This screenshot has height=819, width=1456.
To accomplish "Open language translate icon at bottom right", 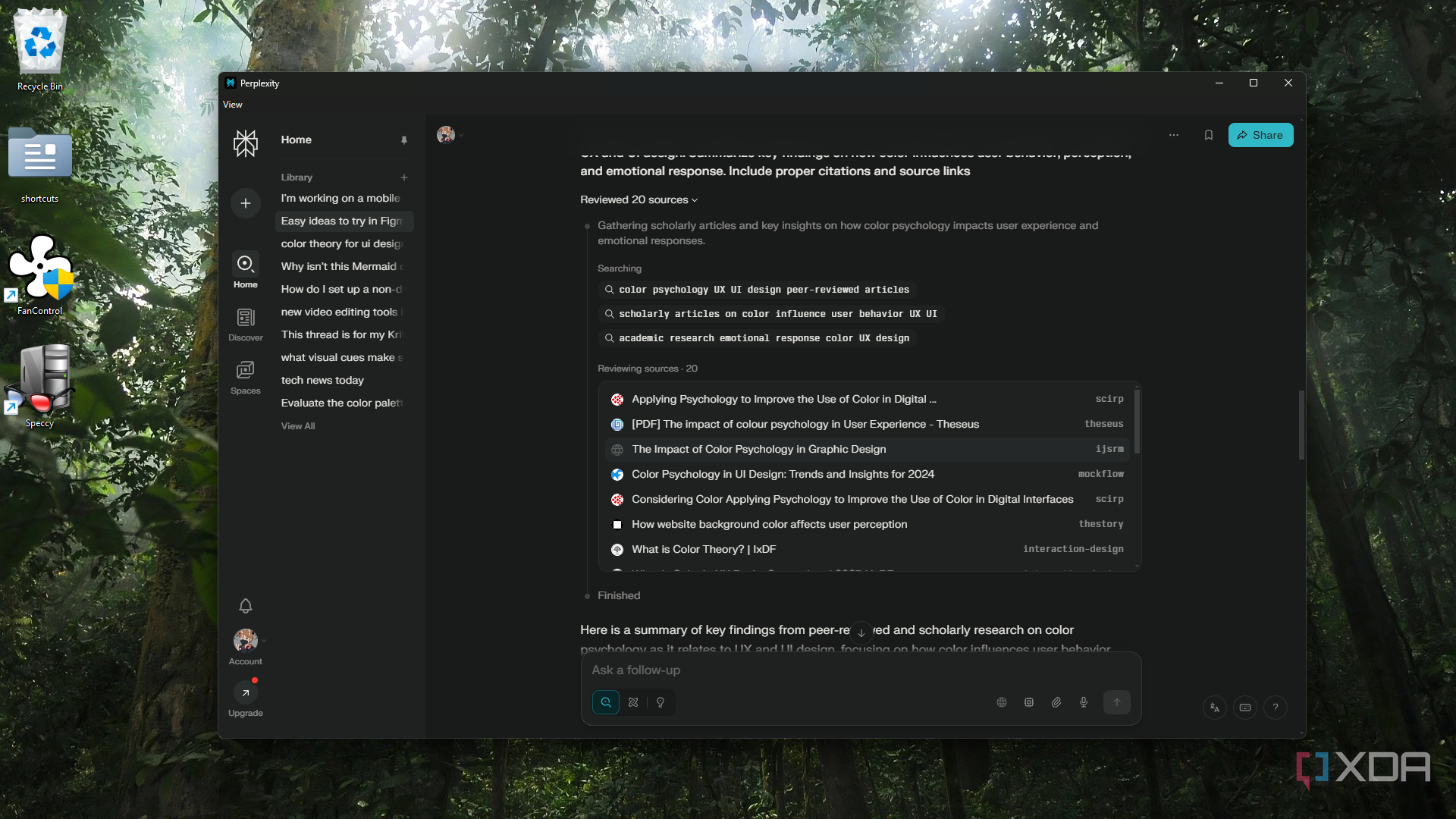I will point(1214,708).
